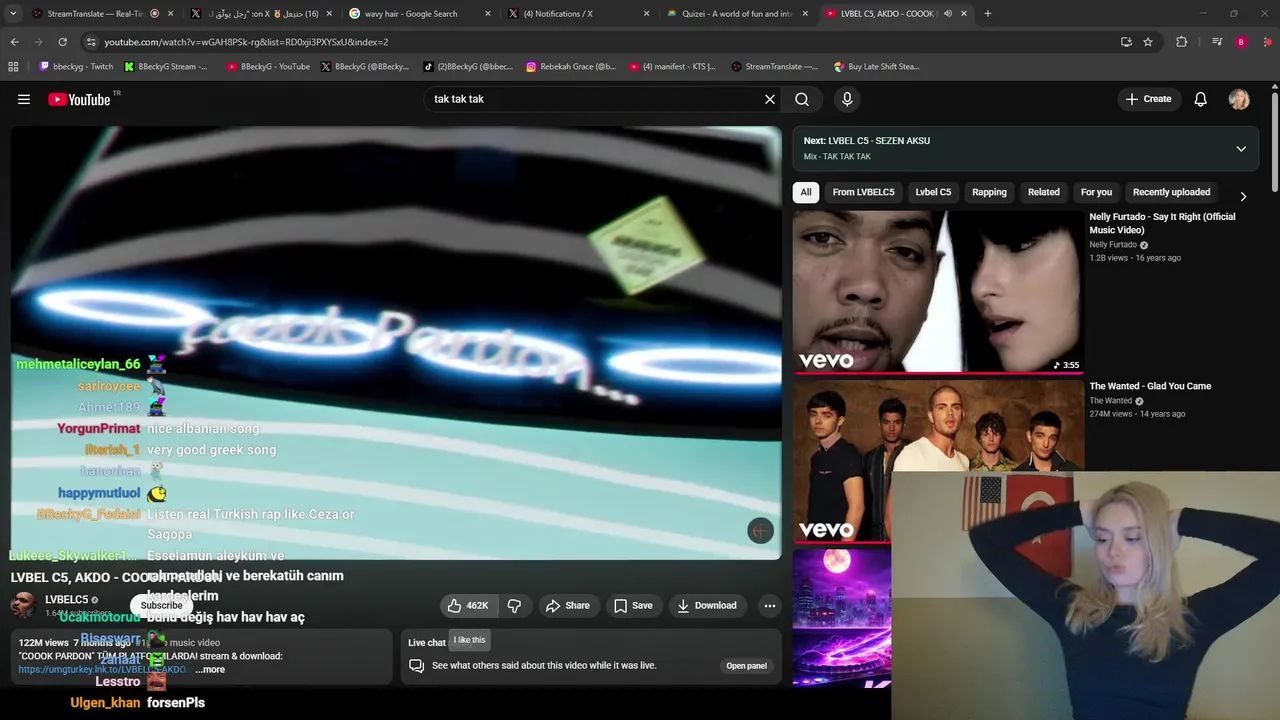Click the round overlay button in video corner
The width and height of the screenshot is (1280, 720).
[x=760, y=531]
